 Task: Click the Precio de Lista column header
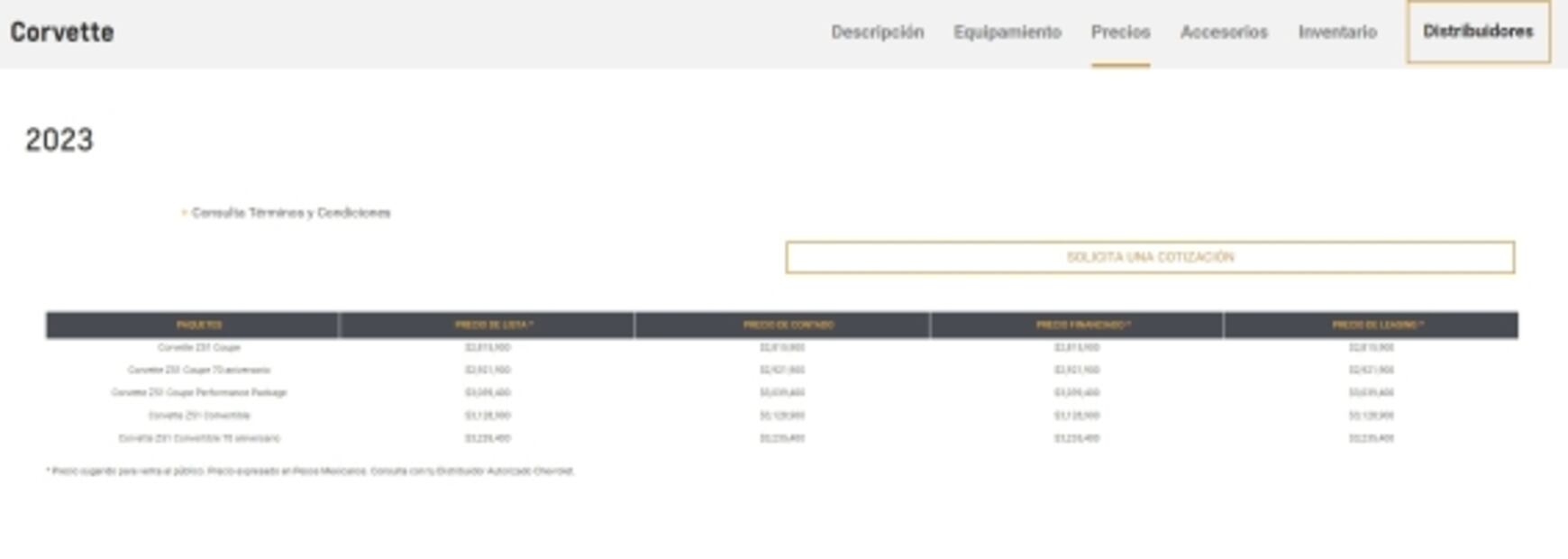(x=493, y=325)
